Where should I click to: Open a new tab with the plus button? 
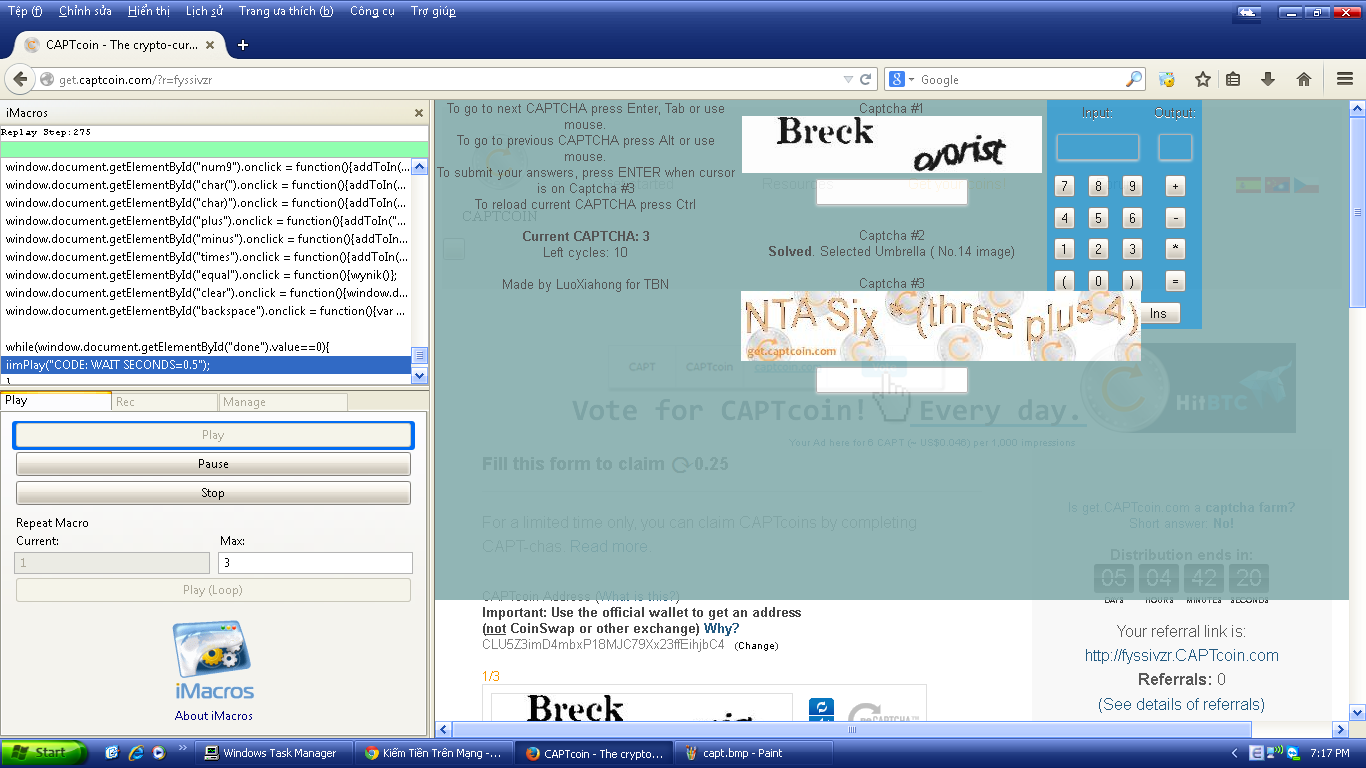tap(242, 45)
